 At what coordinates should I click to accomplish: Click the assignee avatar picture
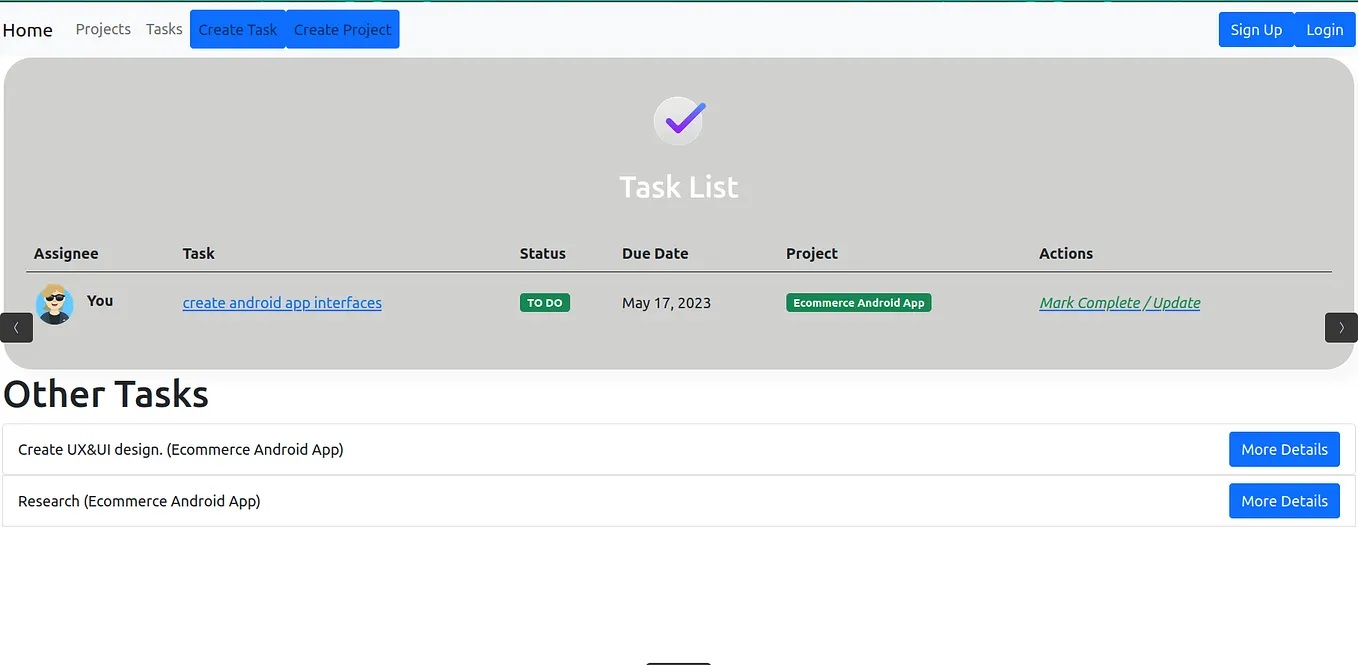(54, 303)
